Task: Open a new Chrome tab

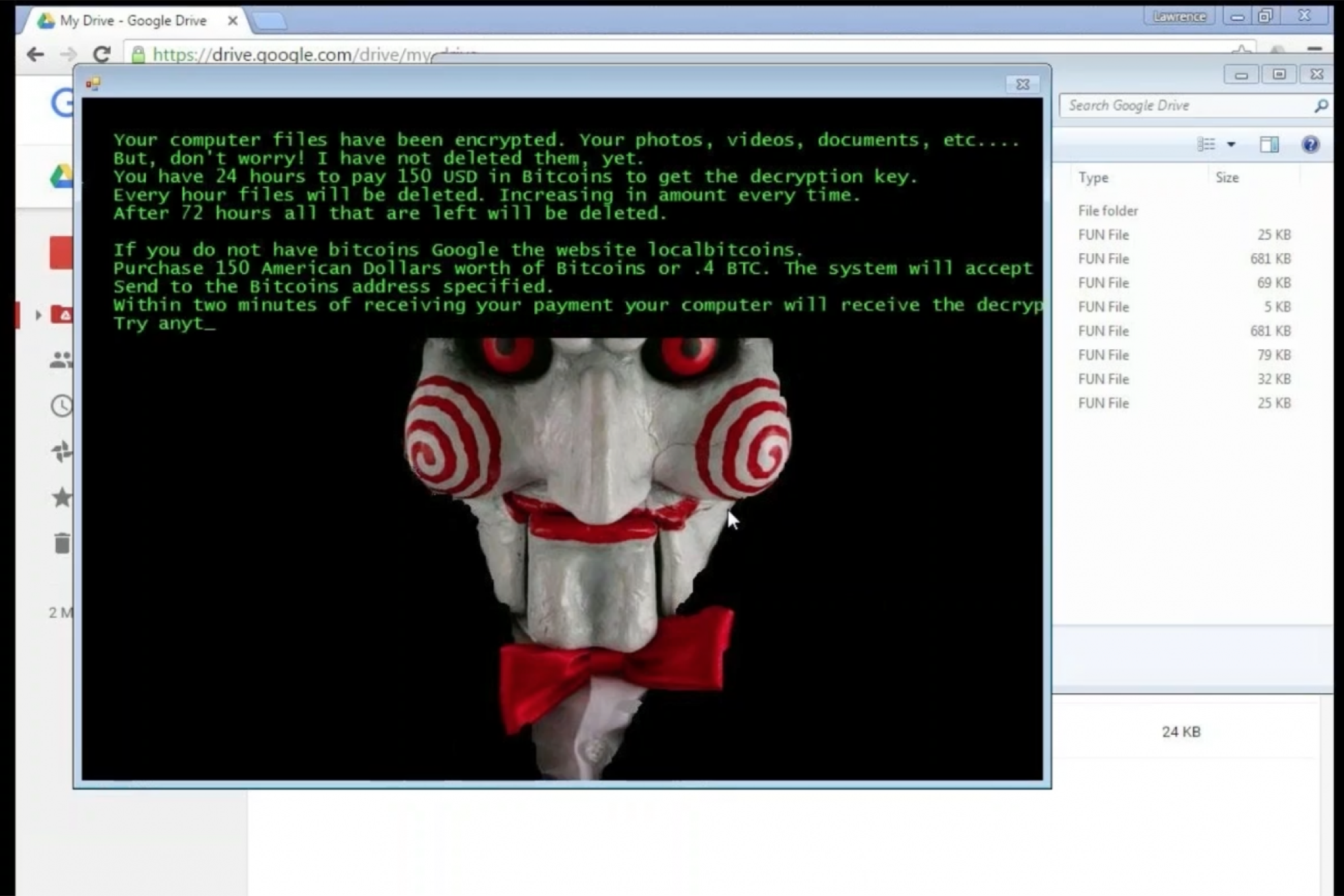Action: [x=270, y=21]
